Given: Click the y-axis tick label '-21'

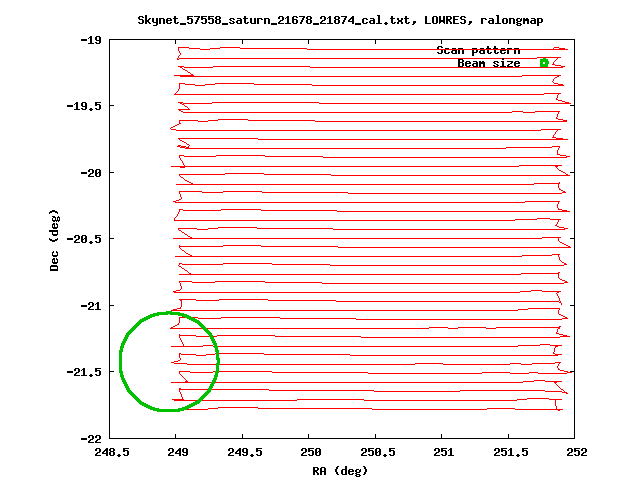Looking at the screenshot, I should pyautogui.click(x=91, y=306).
